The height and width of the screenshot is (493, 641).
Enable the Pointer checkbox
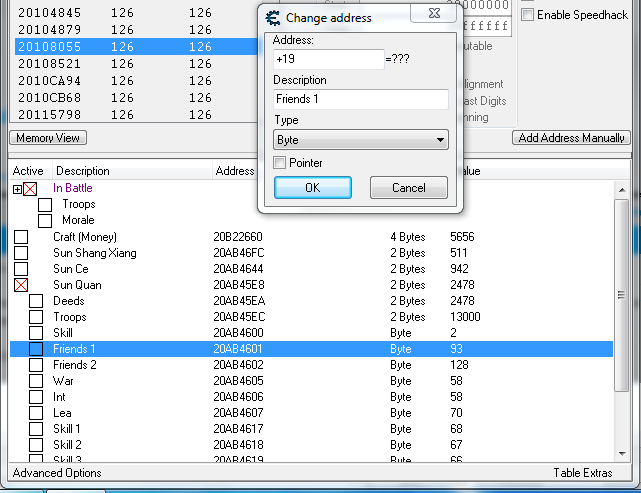pyautogui.click(x=281, y=163)
